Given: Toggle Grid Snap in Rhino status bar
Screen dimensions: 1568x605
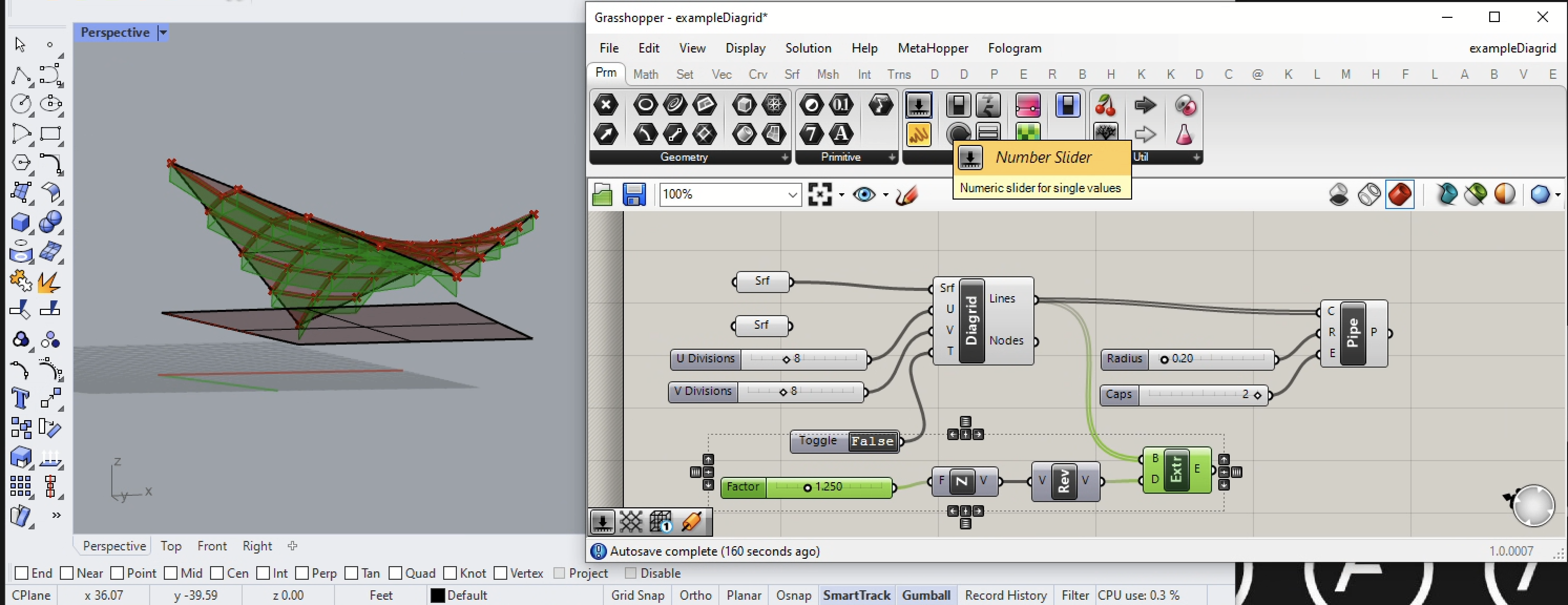Looking at the screenshot, I should [637, 595].
